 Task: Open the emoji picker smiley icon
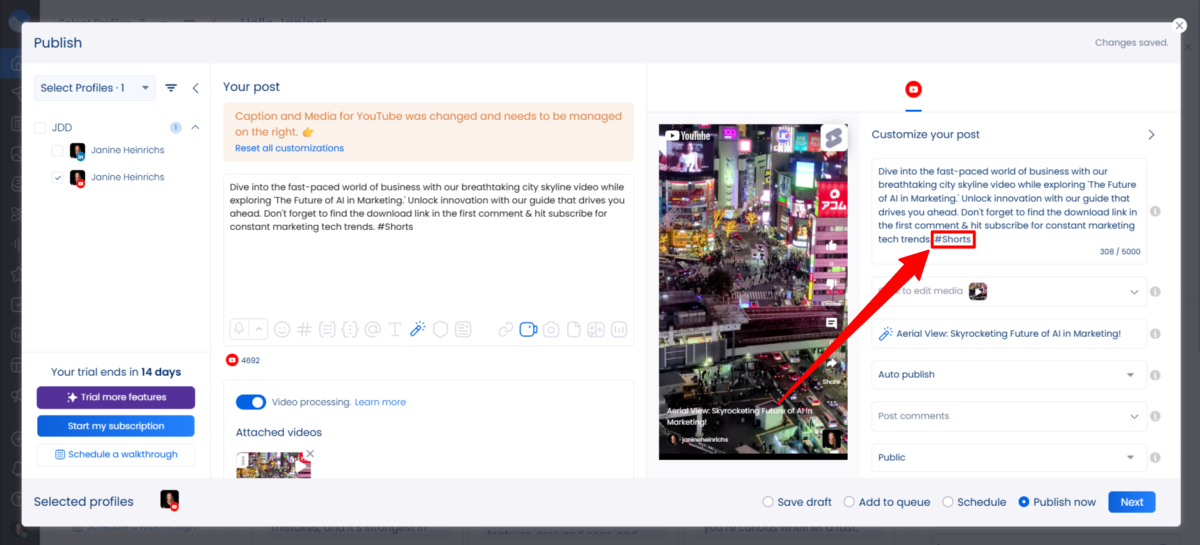(282, 329)
